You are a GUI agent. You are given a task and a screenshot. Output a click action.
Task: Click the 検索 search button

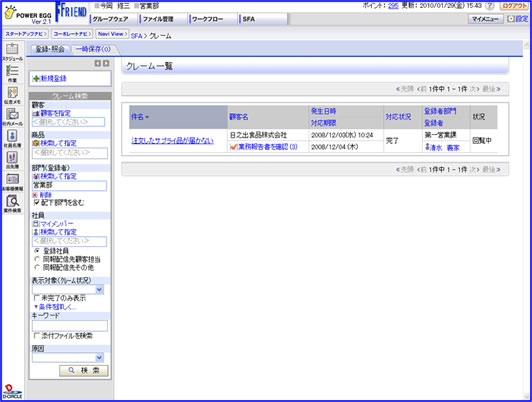84,370
